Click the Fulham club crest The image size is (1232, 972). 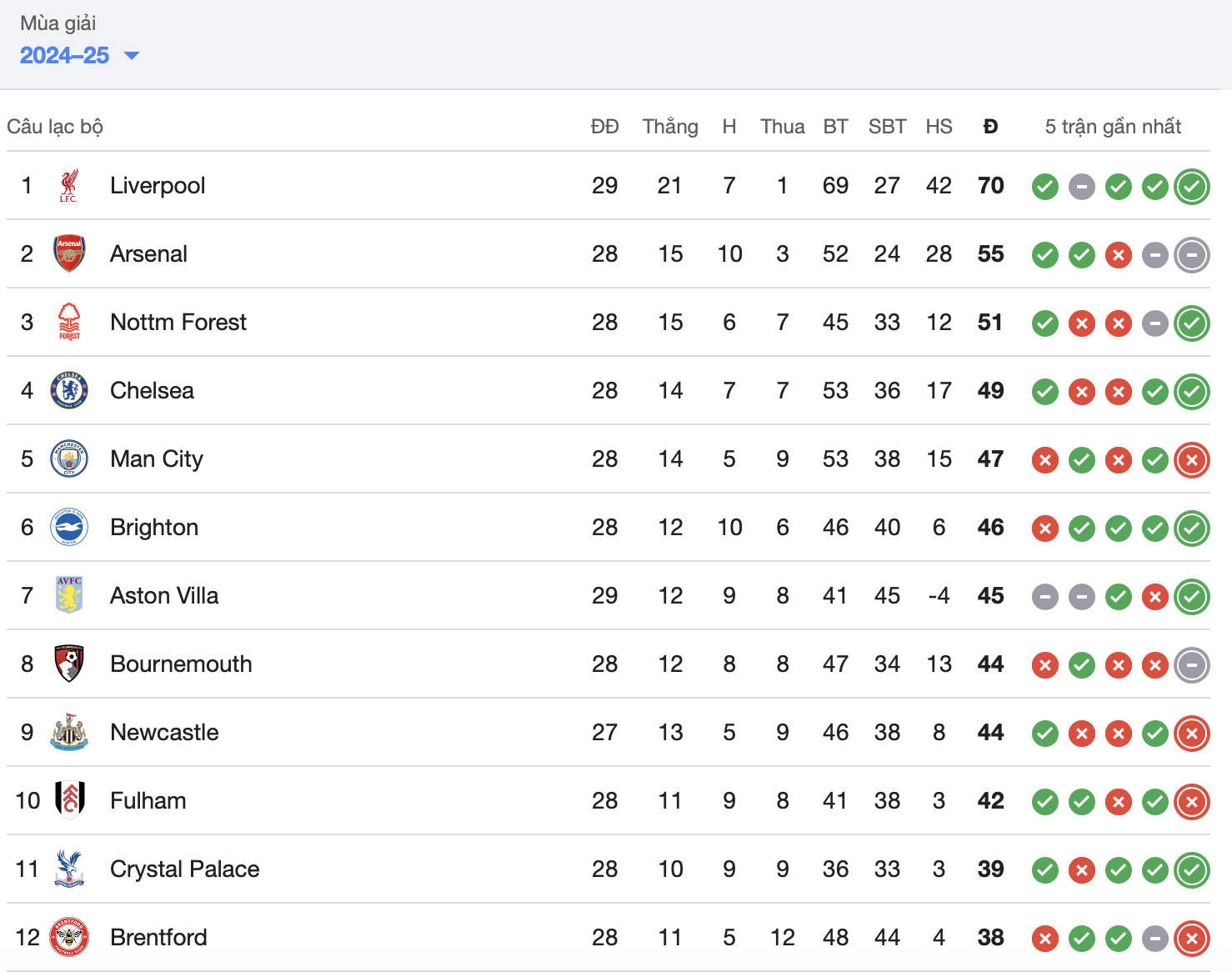69,801
